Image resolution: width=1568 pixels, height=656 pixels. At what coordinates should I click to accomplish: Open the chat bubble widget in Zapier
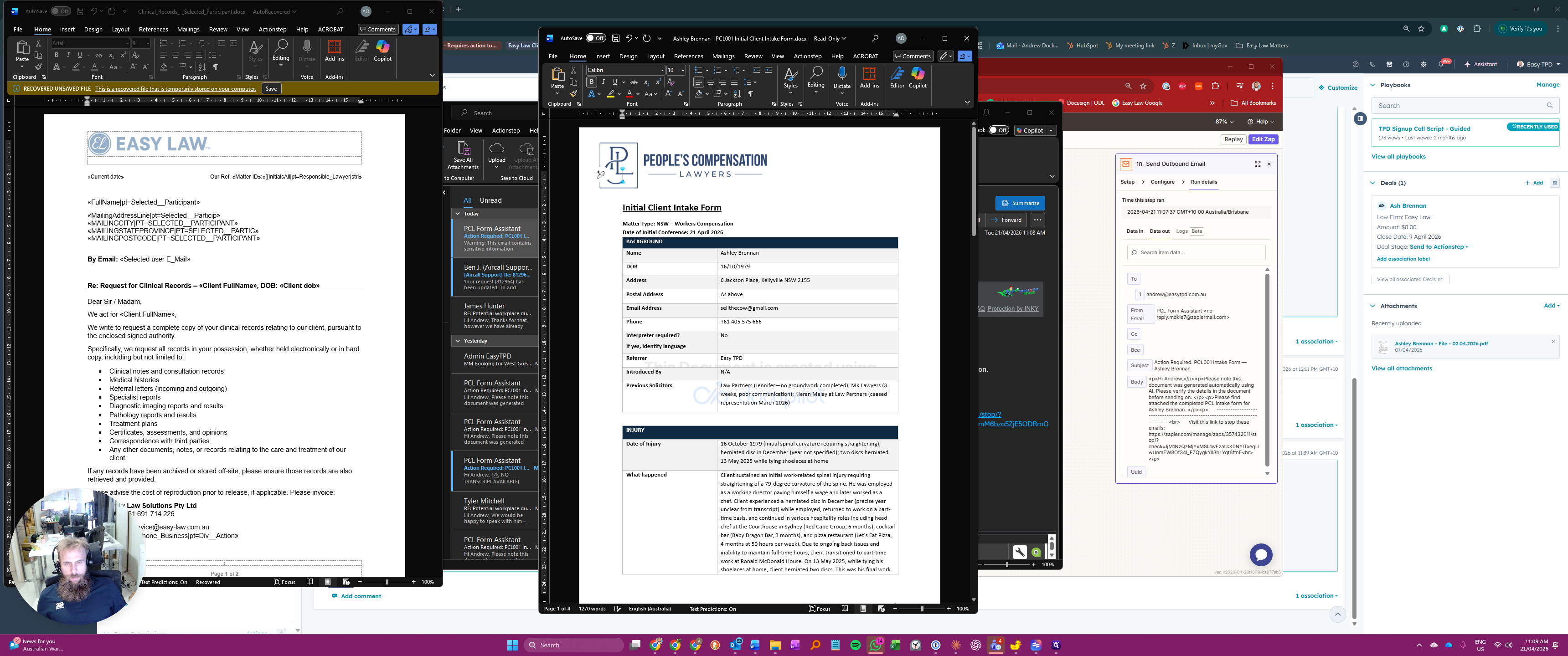pyautogui.click(x=1261, y=554)
